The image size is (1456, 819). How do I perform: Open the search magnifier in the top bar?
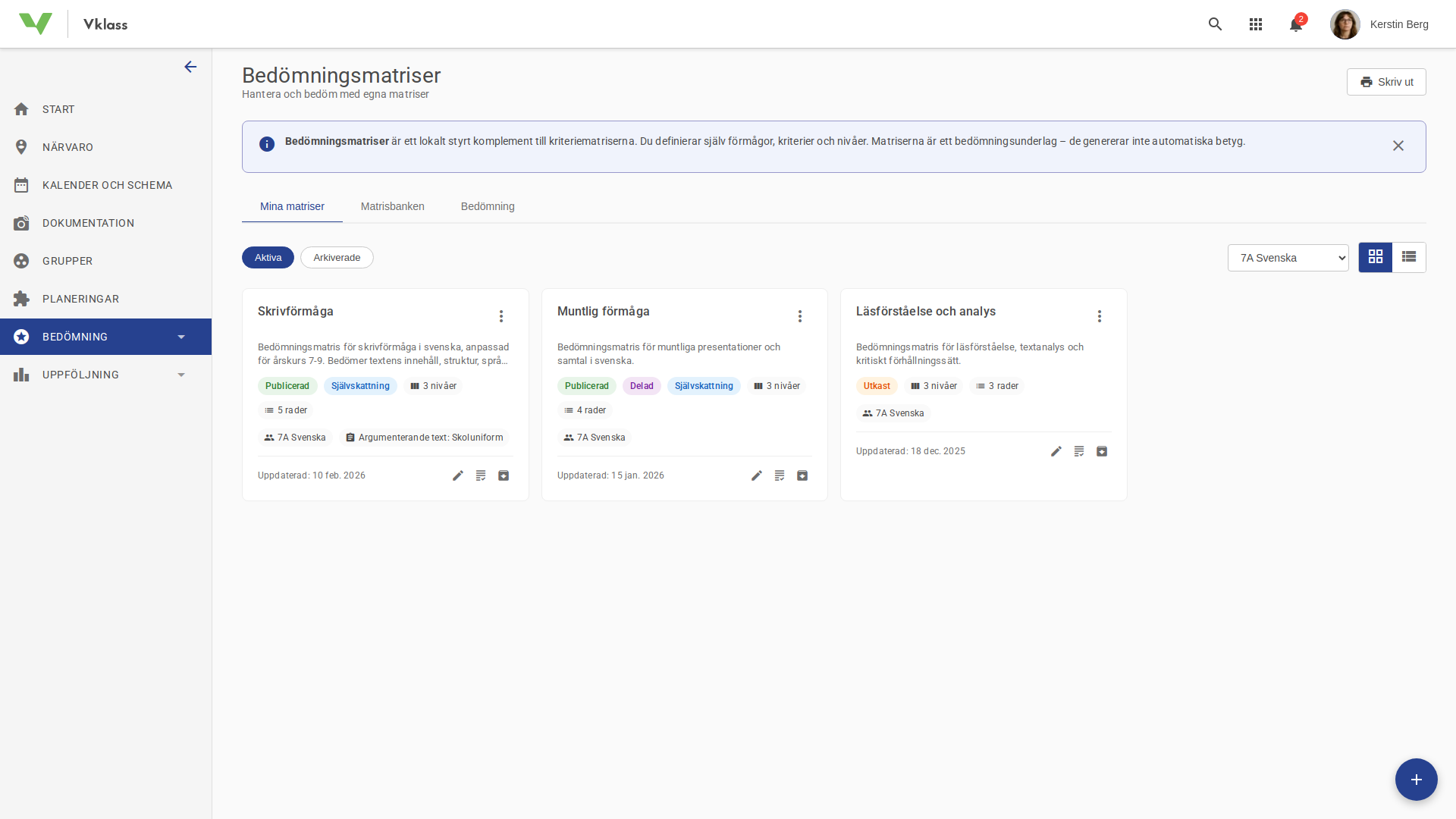[1216, 24]
